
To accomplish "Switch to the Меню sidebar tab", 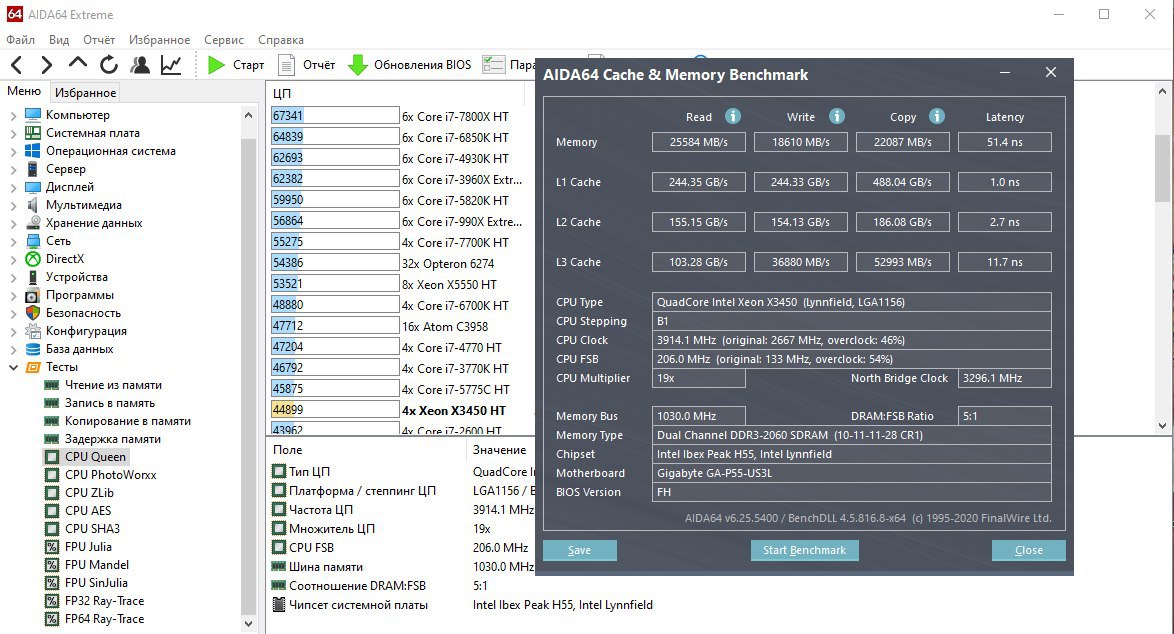I will click(x=24, y=91).
